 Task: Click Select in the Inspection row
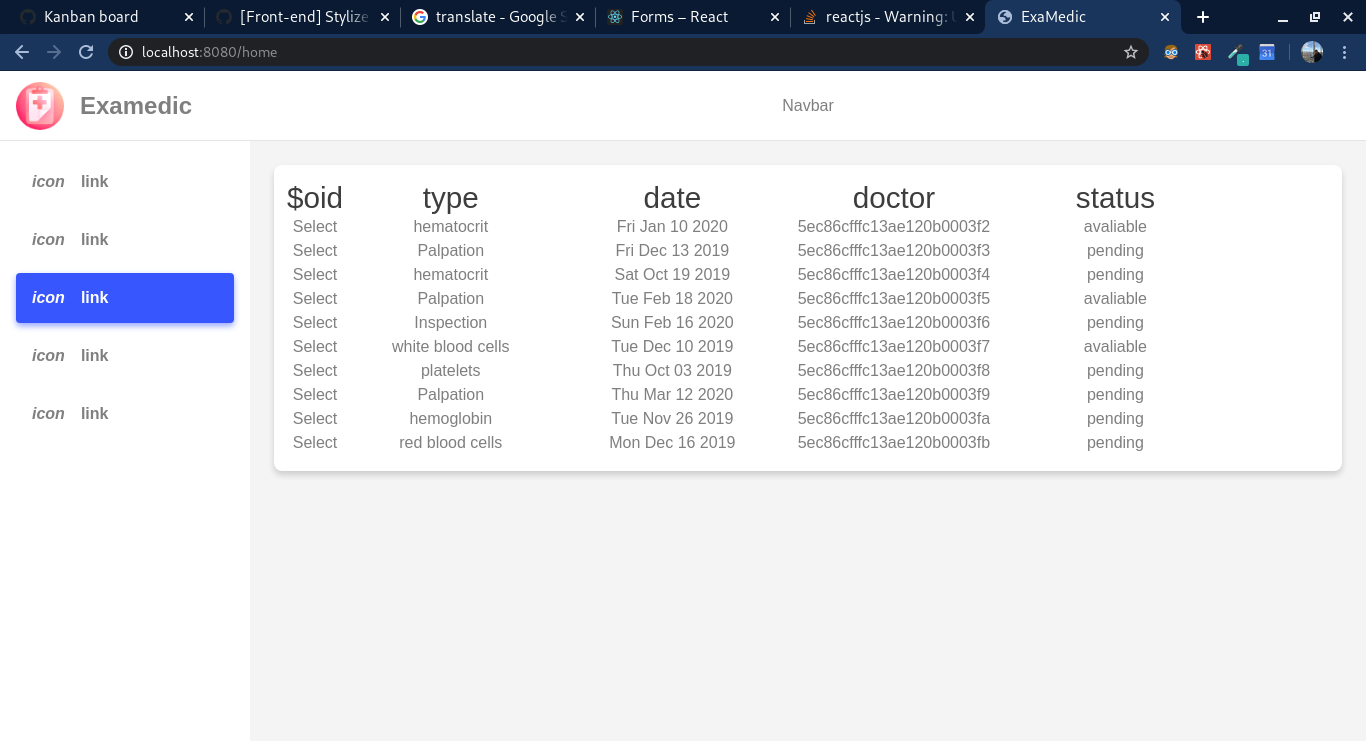click(x=315, y=323)
